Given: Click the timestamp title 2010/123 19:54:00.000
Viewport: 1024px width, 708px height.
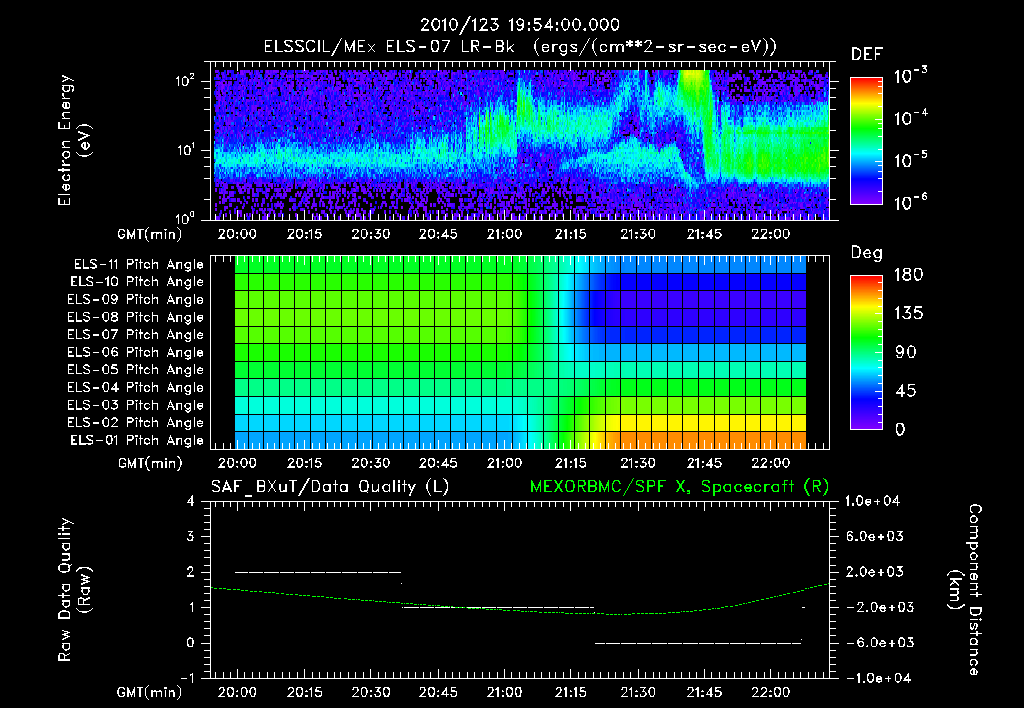Looking at the screenshot, I should 519,25.
